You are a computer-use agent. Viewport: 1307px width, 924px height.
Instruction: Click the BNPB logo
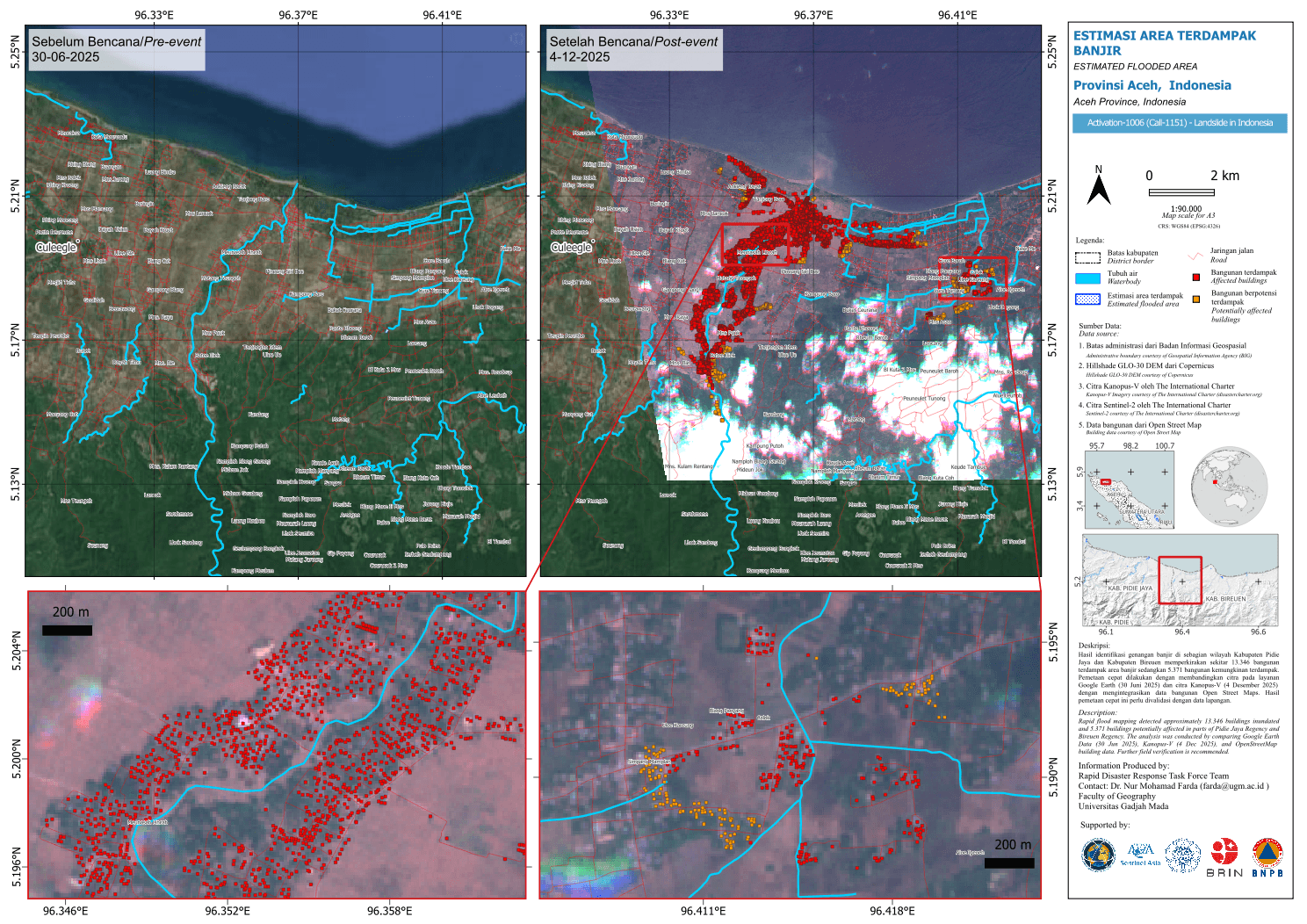pos(1267,857)
